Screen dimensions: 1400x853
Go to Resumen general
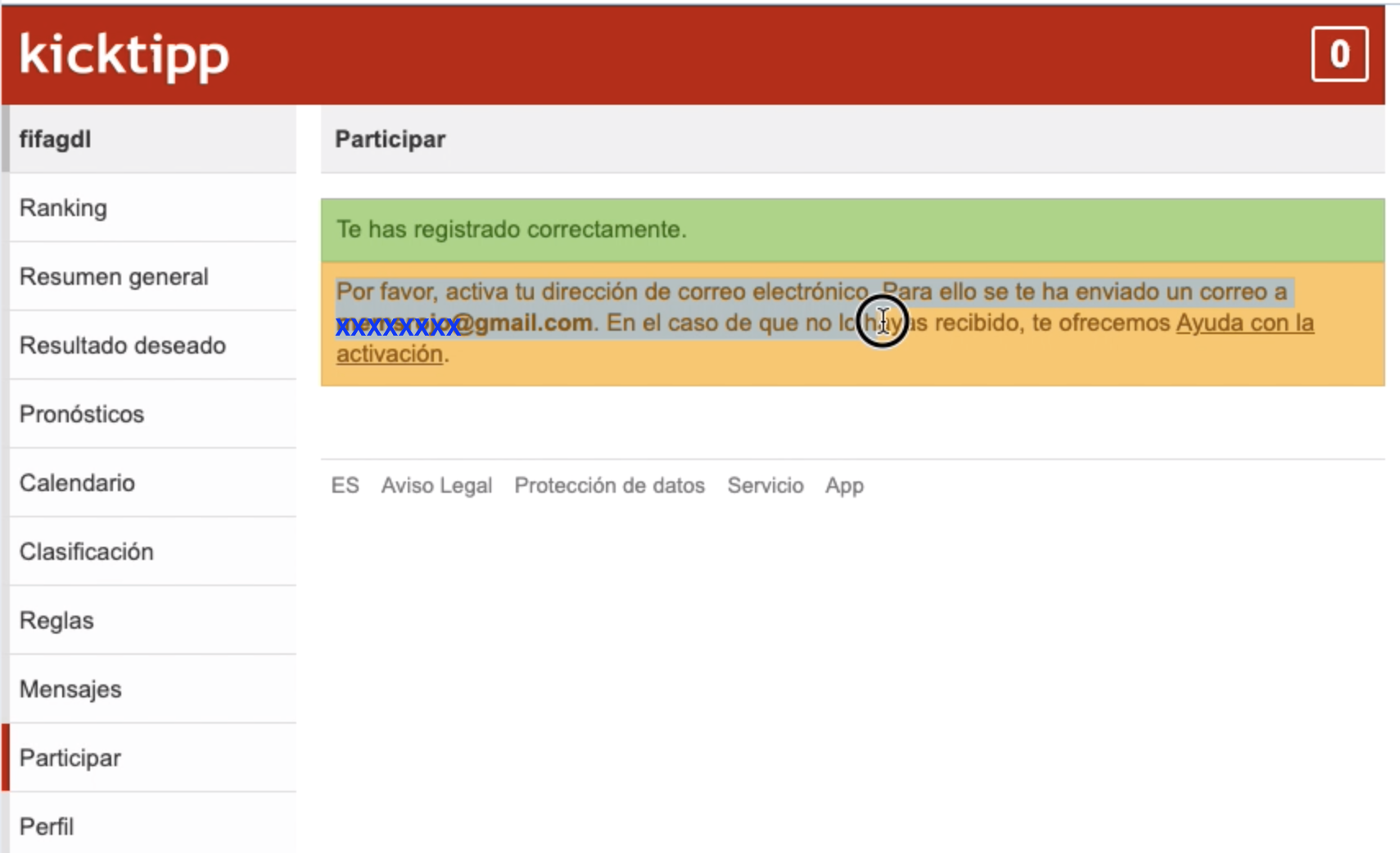(x=114, y=277)
